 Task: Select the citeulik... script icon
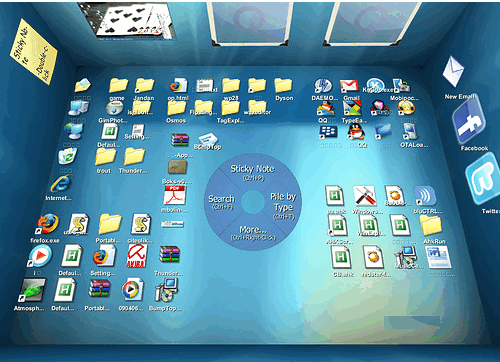point(141,224)
